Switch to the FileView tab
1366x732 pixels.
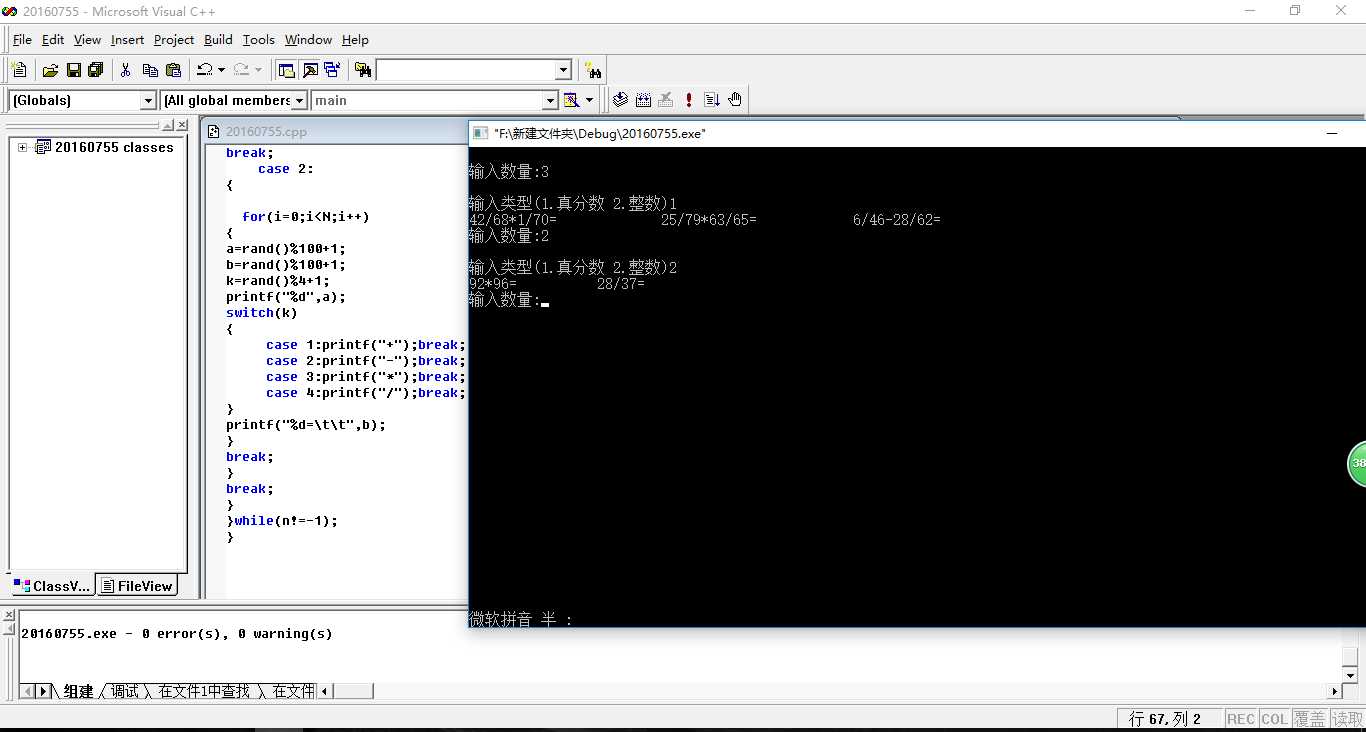[137, 586]
